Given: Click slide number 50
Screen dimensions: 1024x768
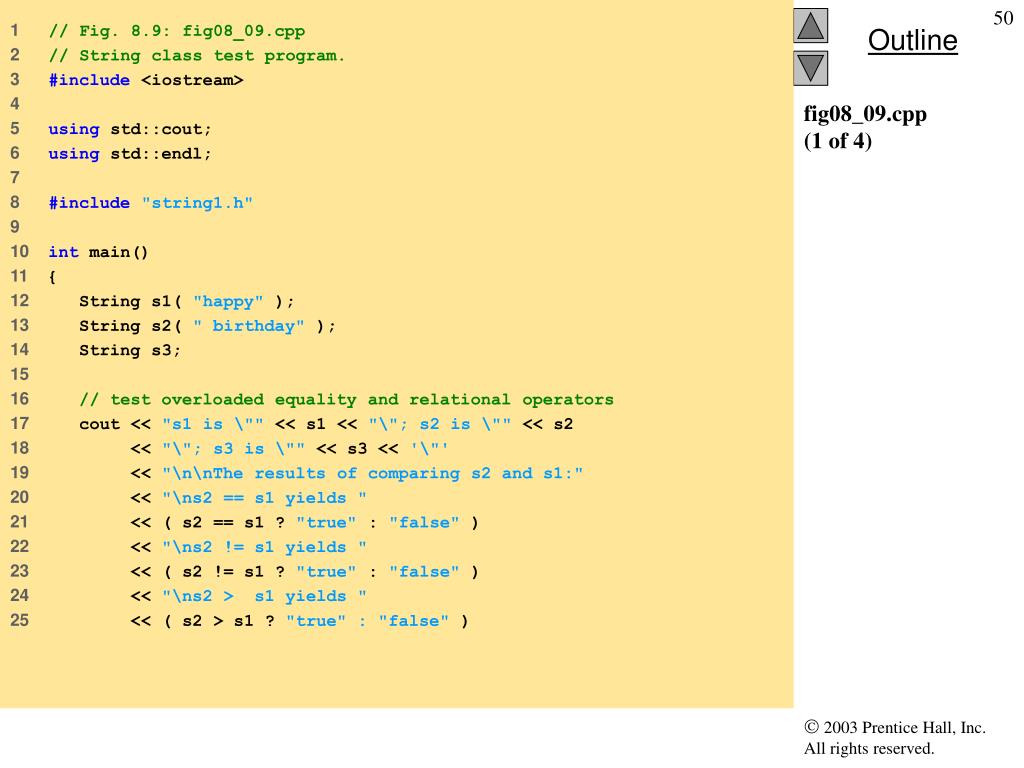Looking at the screenshot, I should click(1003, 18).
